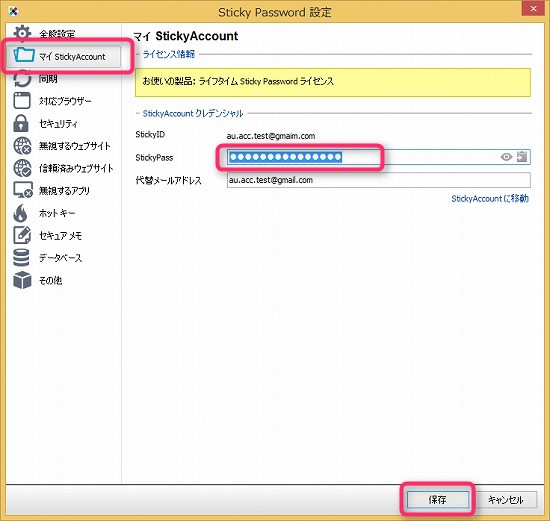Click the ignored apps monitor icon
This screenshot has width=550, height=521.
23,190
